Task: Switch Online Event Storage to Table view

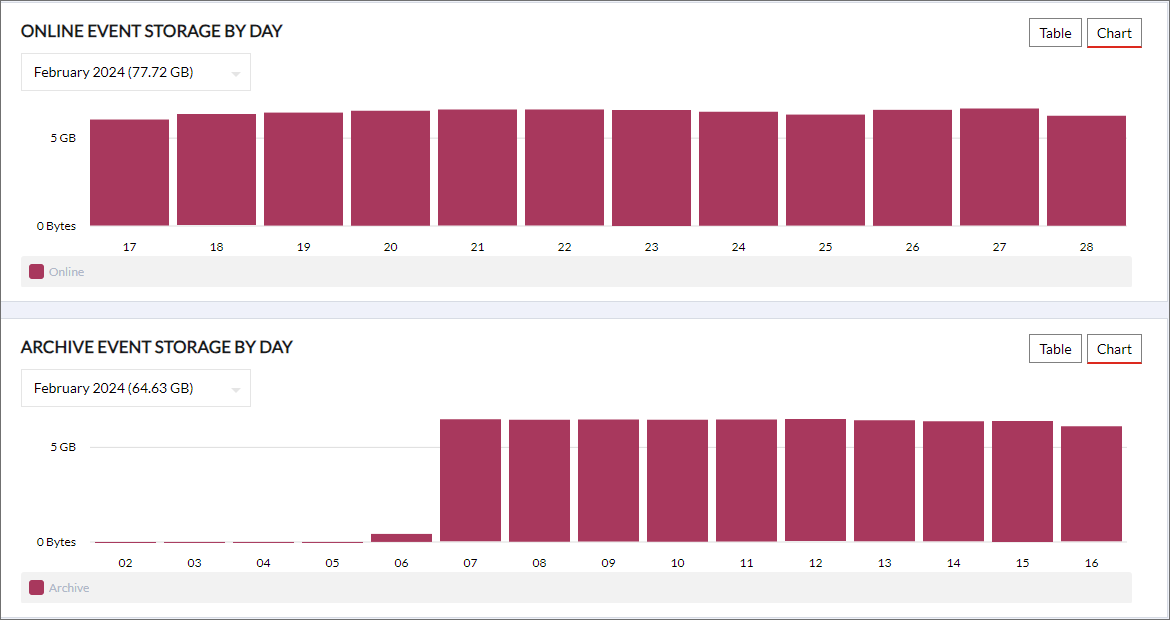Action: point(1055,33)
